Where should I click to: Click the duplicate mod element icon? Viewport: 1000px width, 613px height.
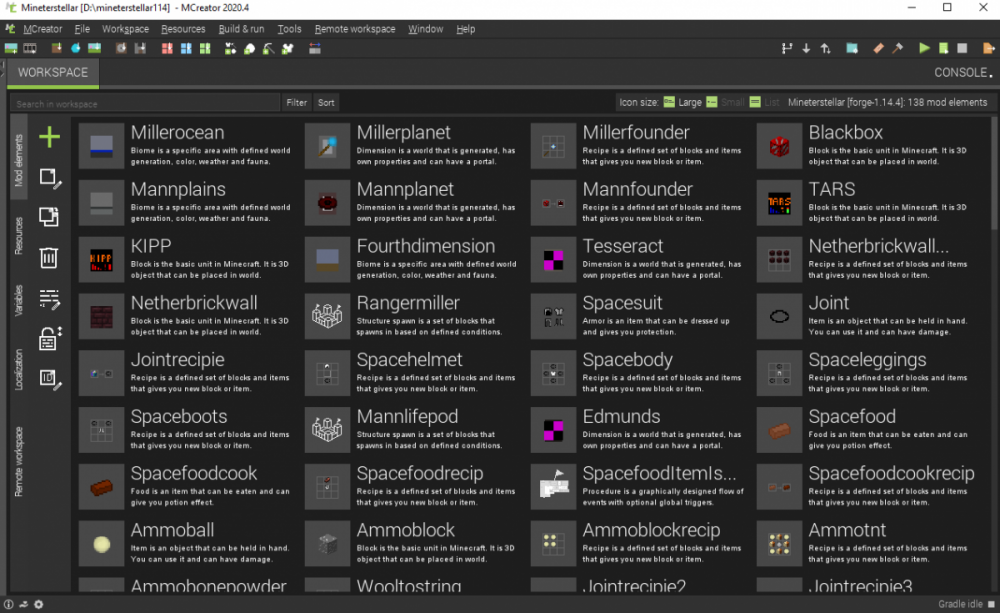tap(49, 218)
